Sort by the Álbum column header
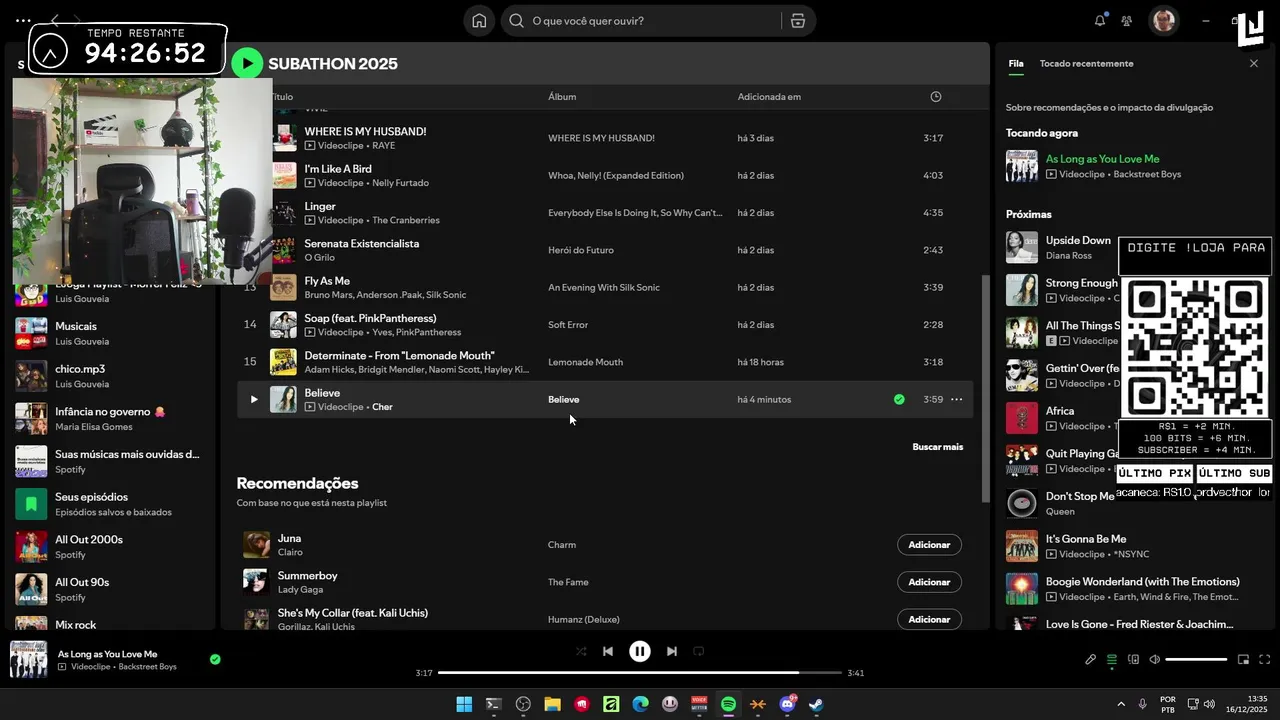 (562, 97)
